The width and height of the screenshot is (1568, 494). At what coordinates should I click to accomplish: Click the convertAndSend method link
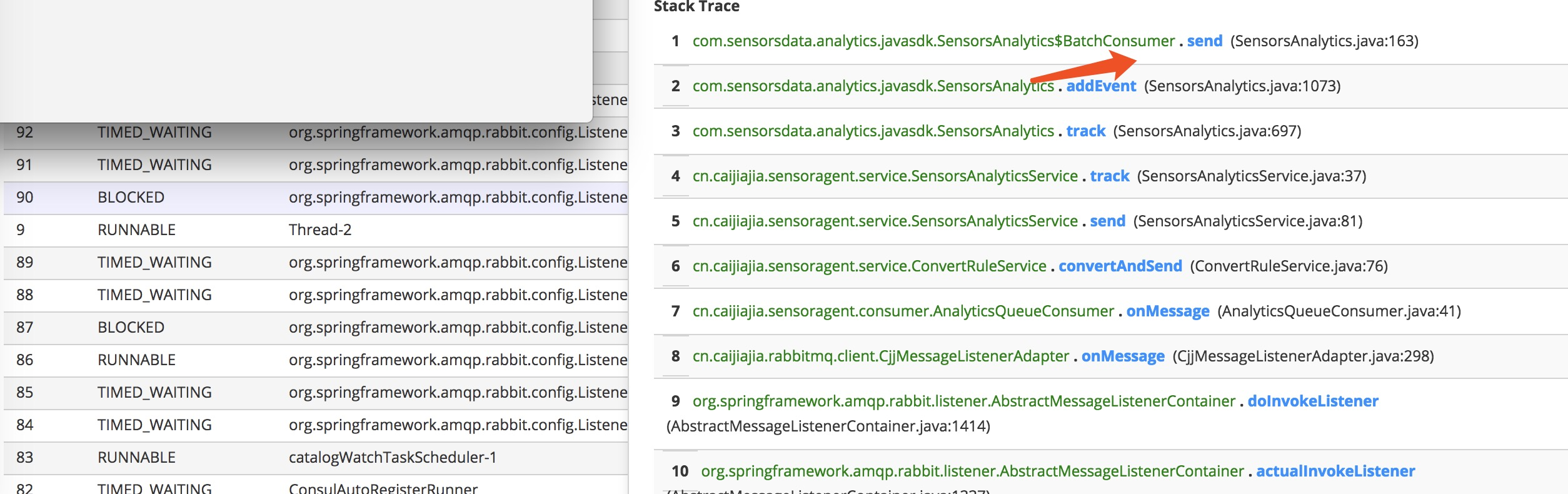(x=1120, y=266)
